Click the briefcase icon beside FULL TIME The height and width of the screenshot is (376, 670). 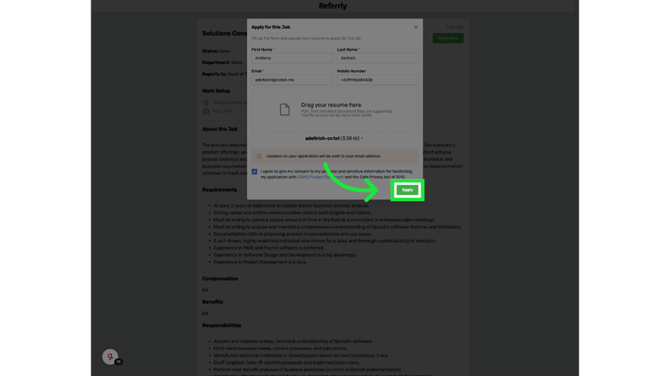pos(206,111)
